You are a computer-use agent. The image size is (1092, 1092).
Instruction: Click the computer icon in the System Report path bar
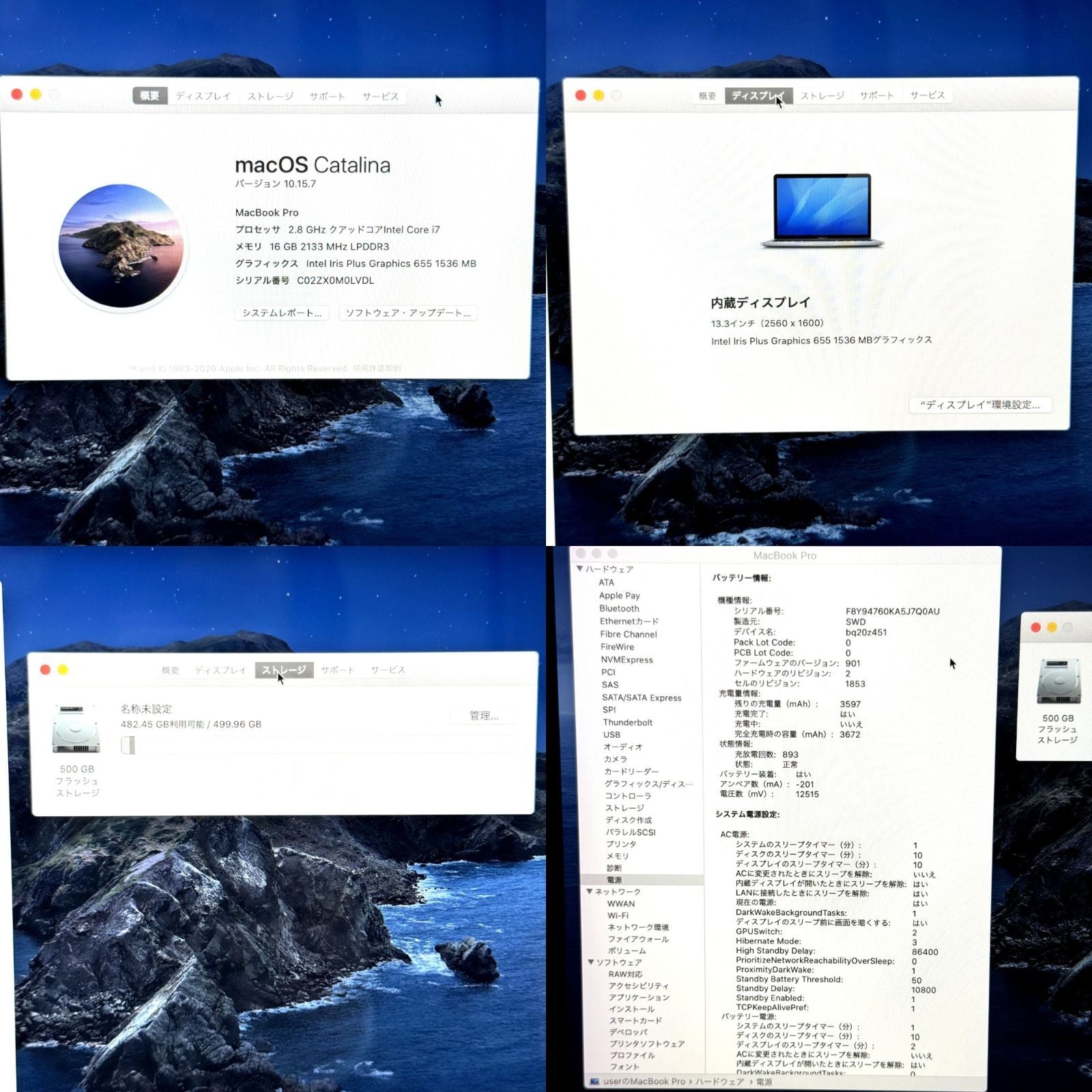coord(594,1082)
